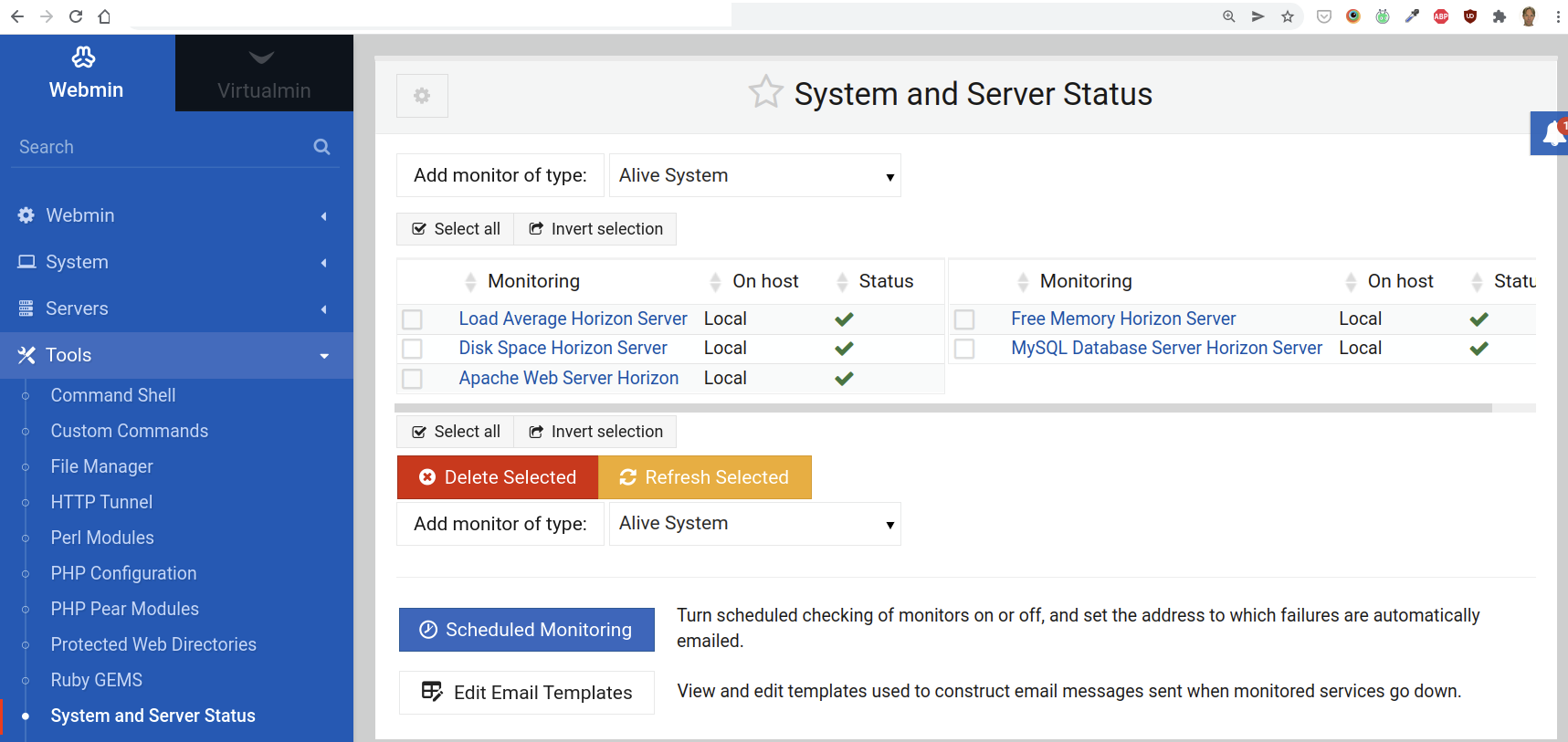This screenshot has width=1568, height=742.
Task: Open File Manager from the Tools menu
Action: (101, 466)
